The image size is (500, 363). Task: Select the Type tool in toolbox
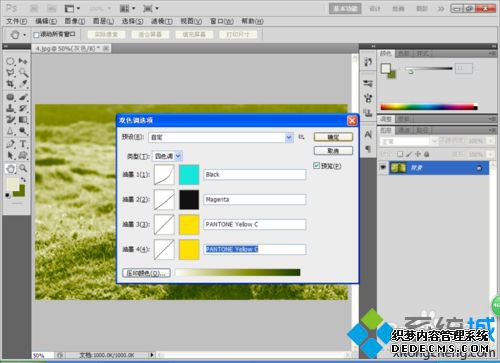pyautogui.click(x=23, y=144)
